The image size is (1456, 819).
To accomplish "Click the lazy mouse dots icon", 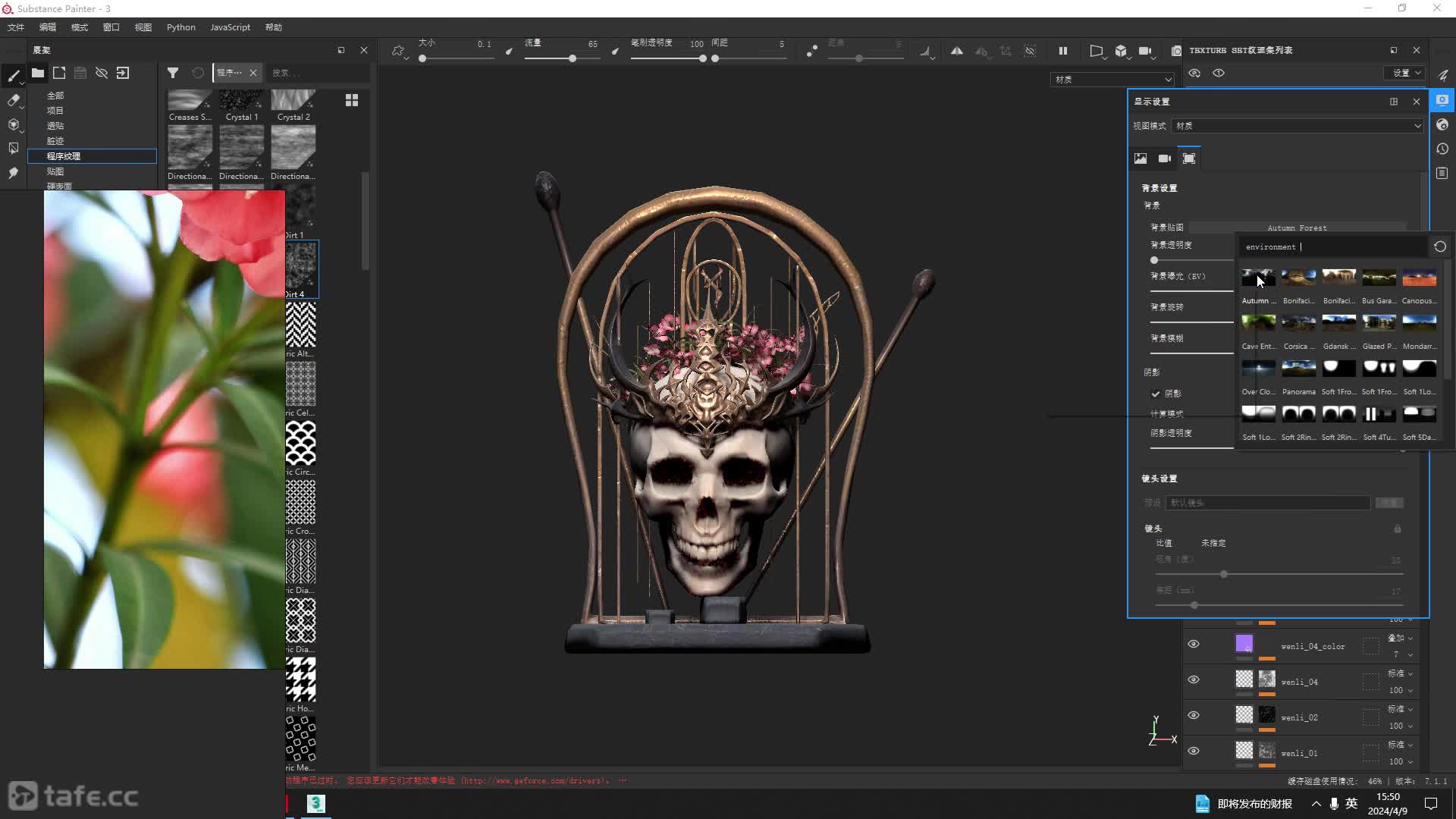I will pyautogui.click(x=812, y=51).
